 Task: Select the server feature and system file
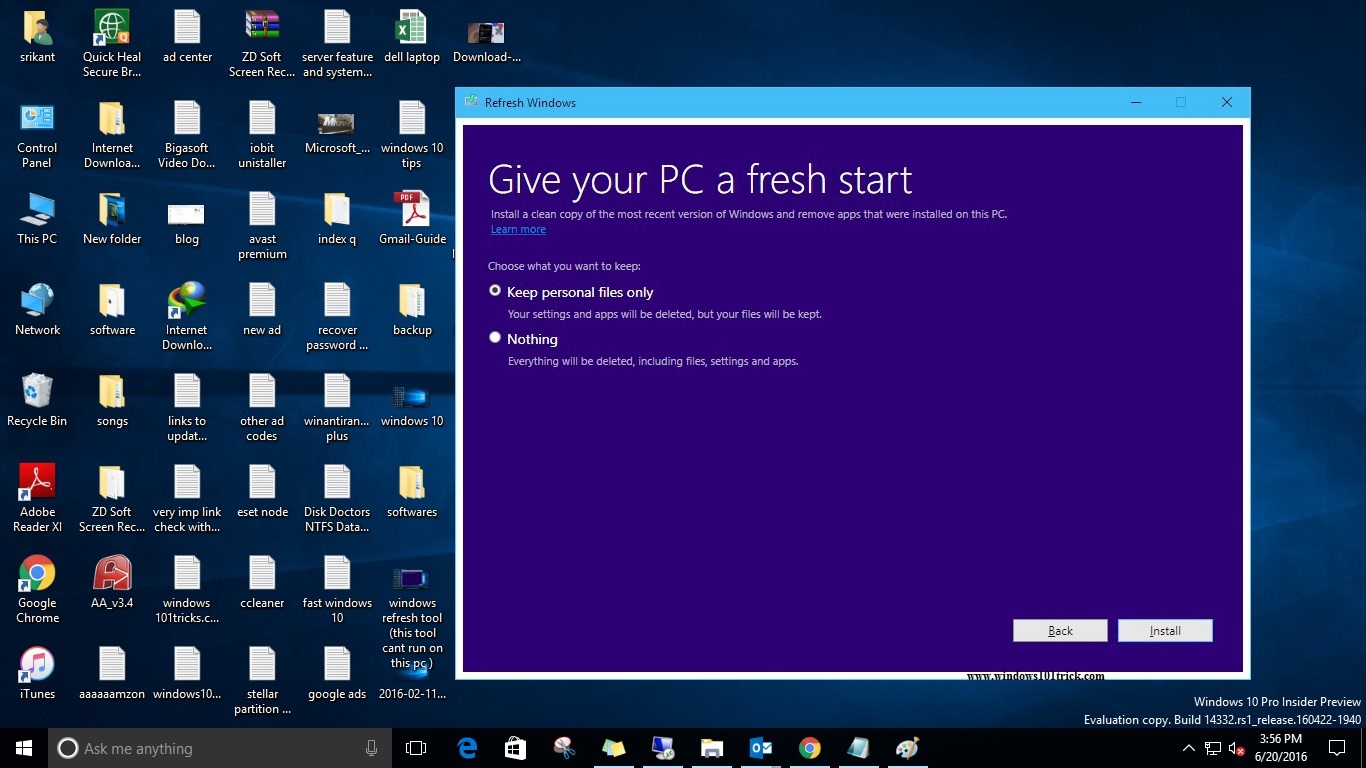click(x=337, y=43)
